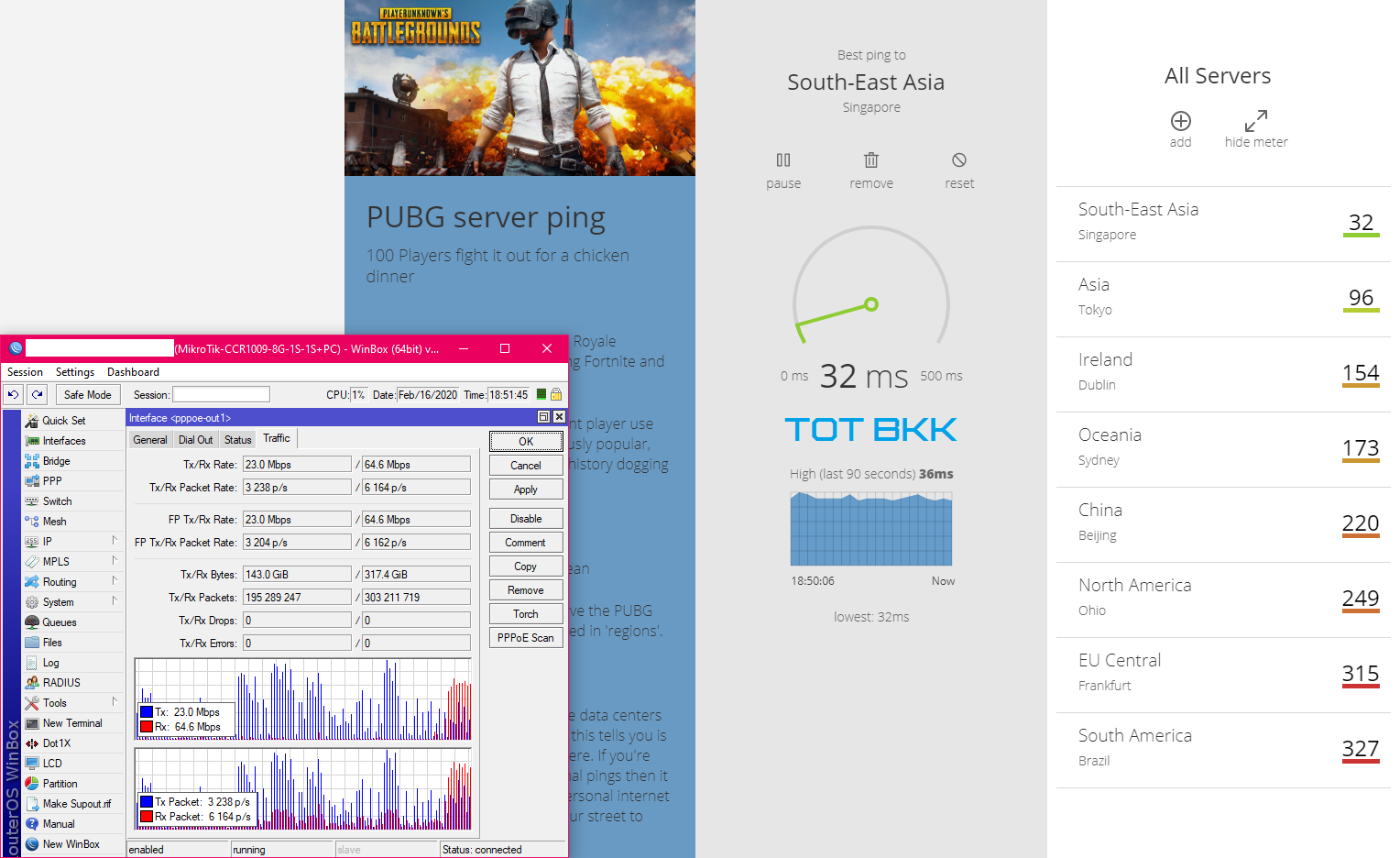This screenshot has width=1400, height=858.
Task: Switch to the Status tab
Action: pyautogui.click(x=238, y=440)
